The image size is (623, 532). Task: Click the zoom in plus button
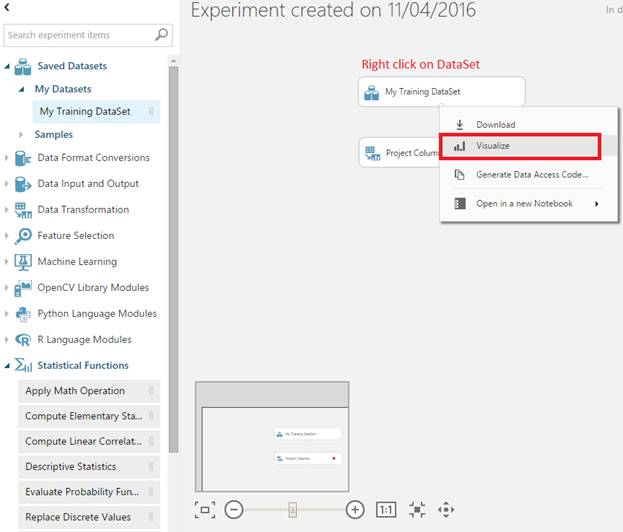[355, 510]
